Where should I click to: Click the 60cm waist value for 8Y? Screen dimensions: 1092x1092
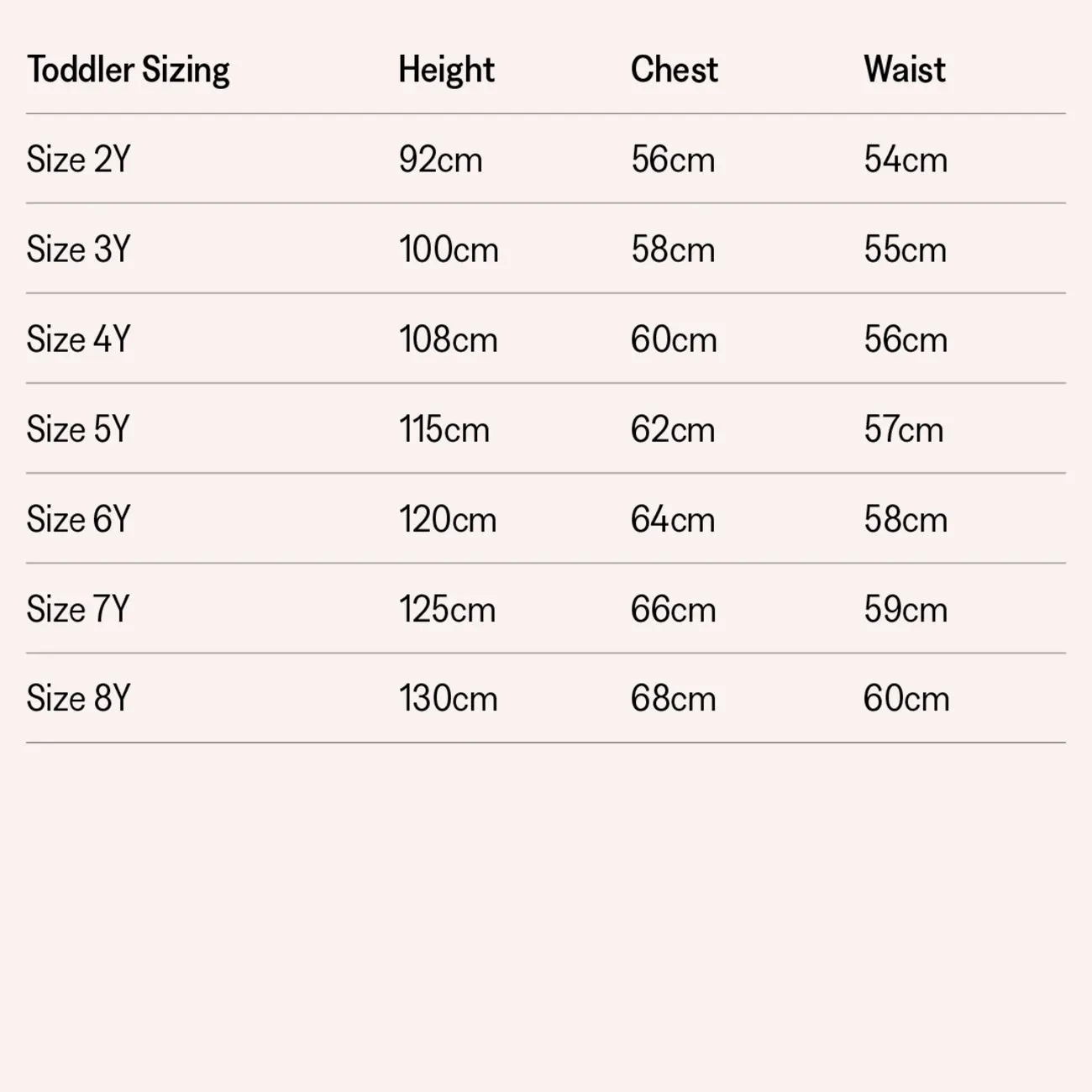[906, 698]
